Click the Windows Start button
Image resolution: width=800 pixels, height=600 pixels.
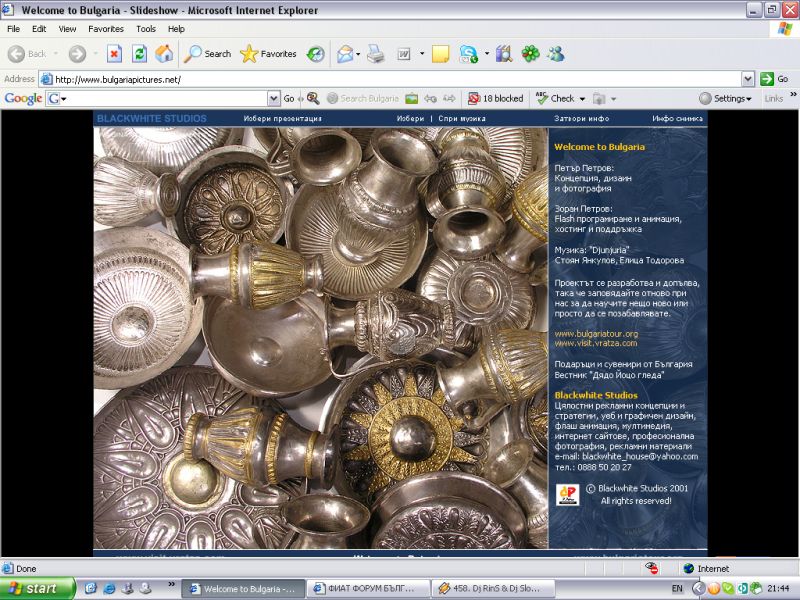pyautogui.click(x=38, y=588)
